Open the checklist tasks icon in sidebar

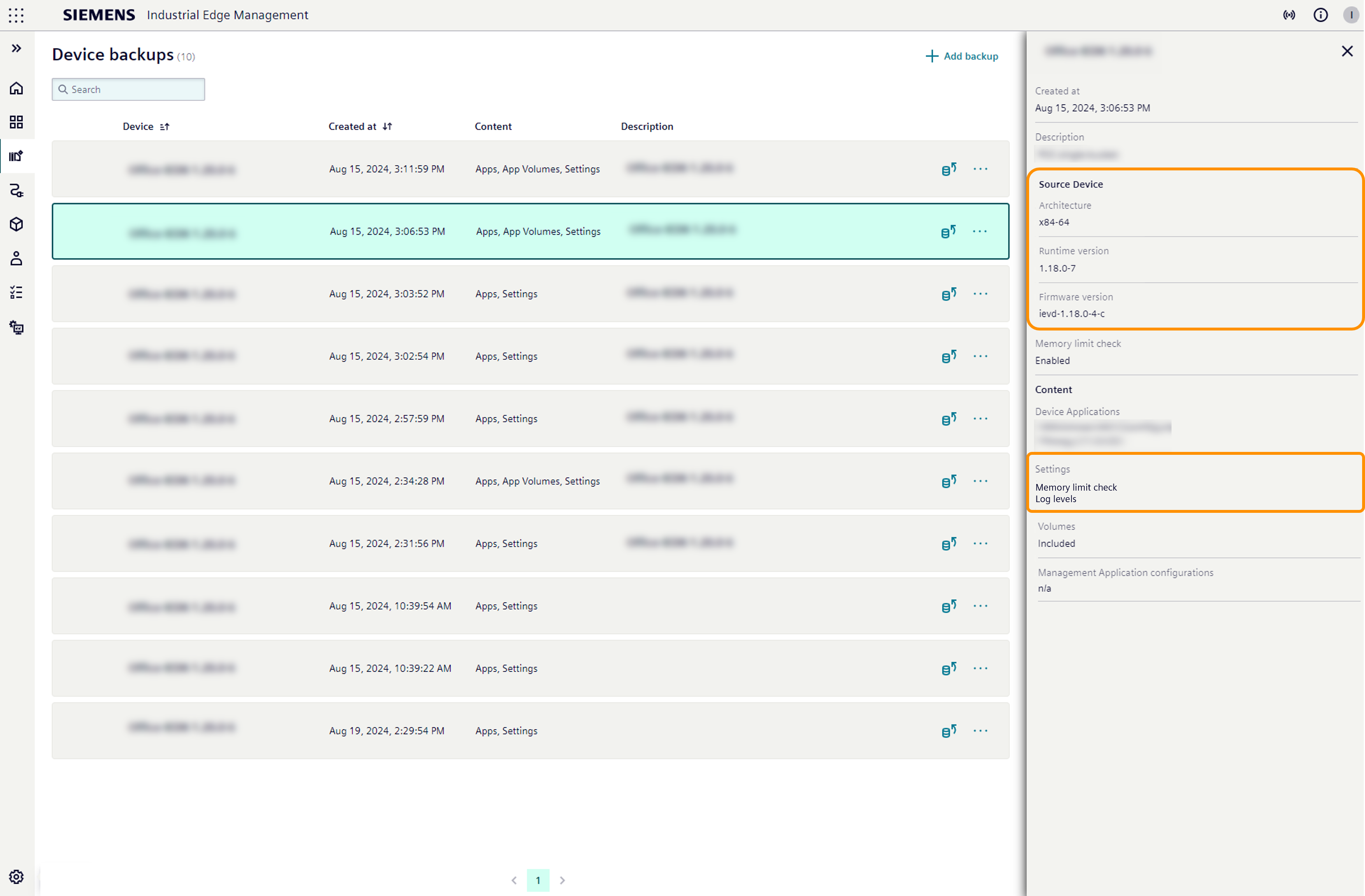16,292
